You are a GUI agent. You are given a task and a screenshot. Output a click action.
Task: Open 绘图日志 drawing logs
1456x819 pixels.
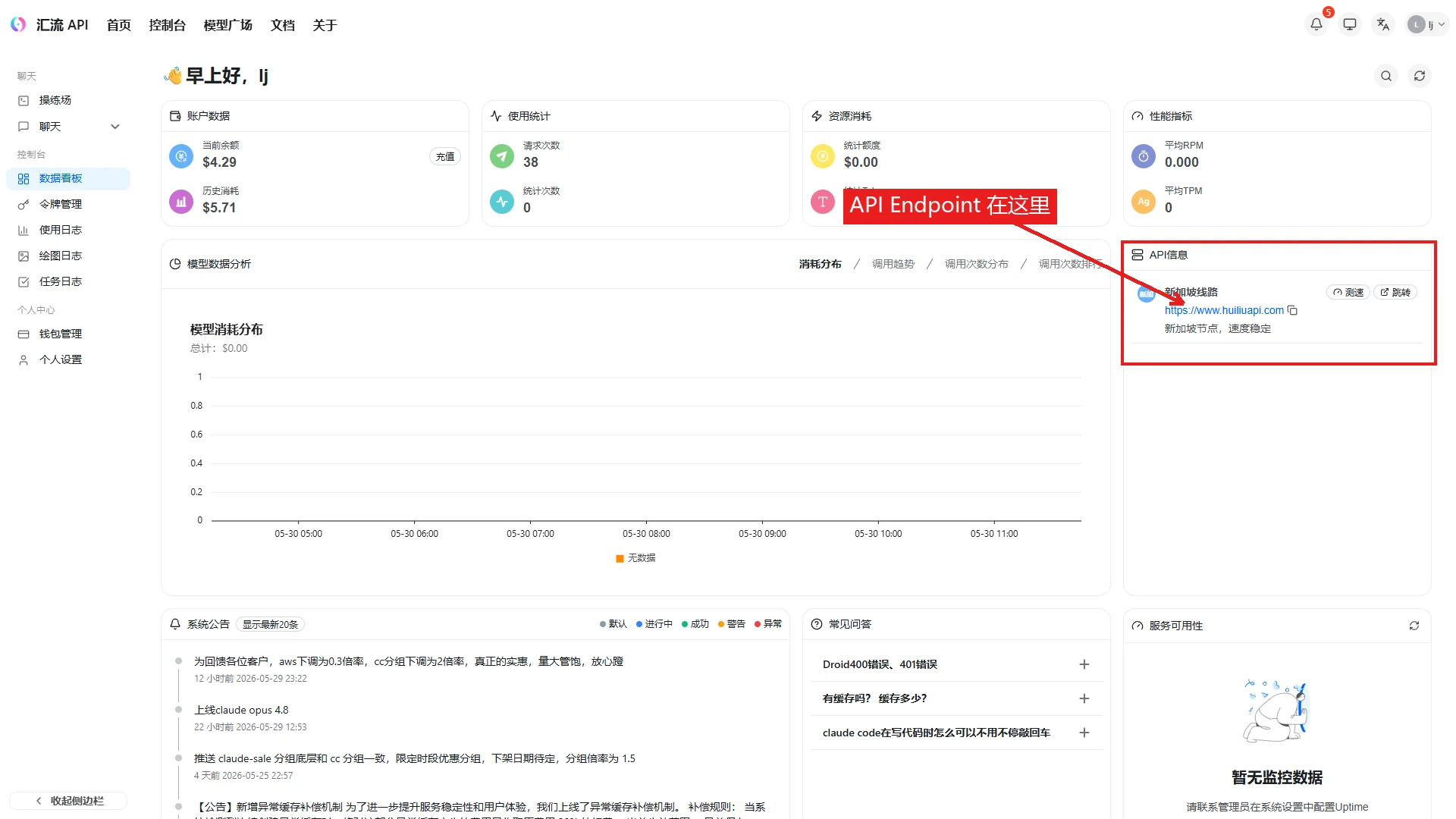point(68,256)
